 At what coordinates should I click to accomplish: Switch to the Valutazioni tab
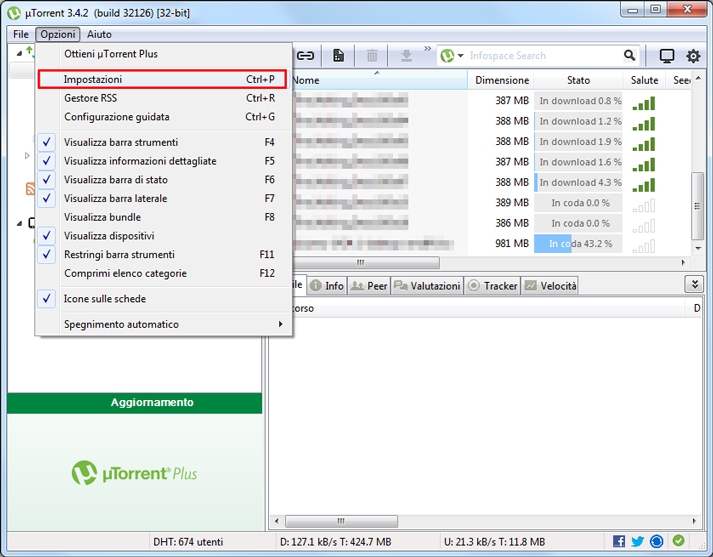coord(427,286)
